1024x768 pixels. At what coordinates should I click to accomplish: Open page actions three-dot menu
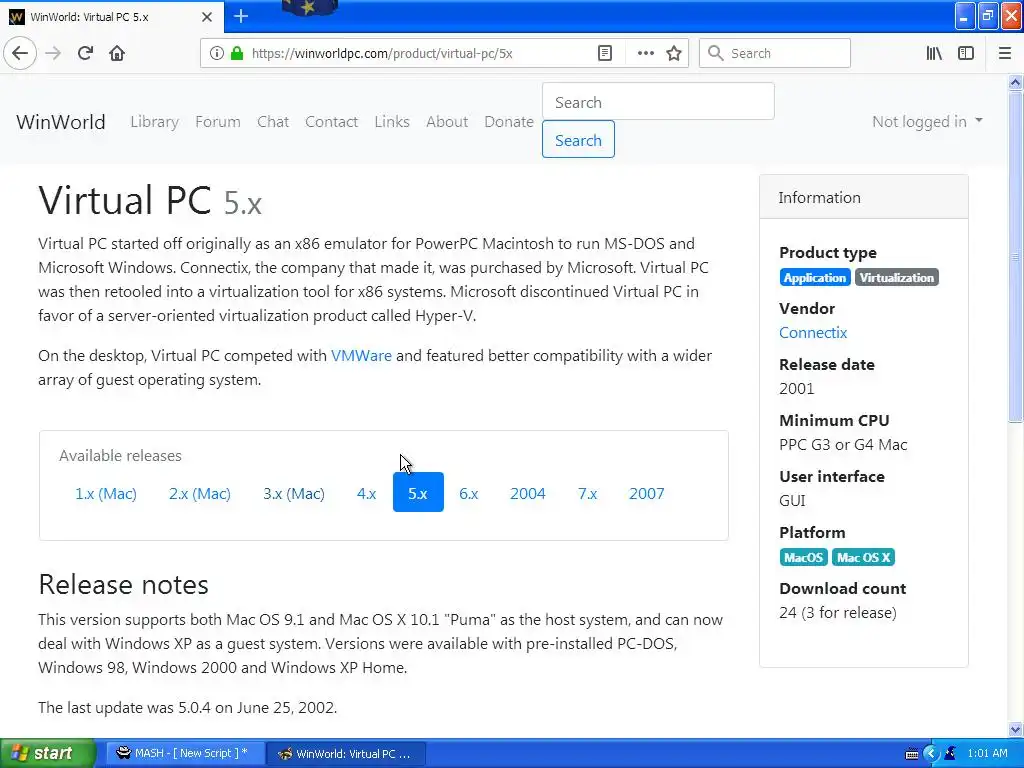[645, 53]
